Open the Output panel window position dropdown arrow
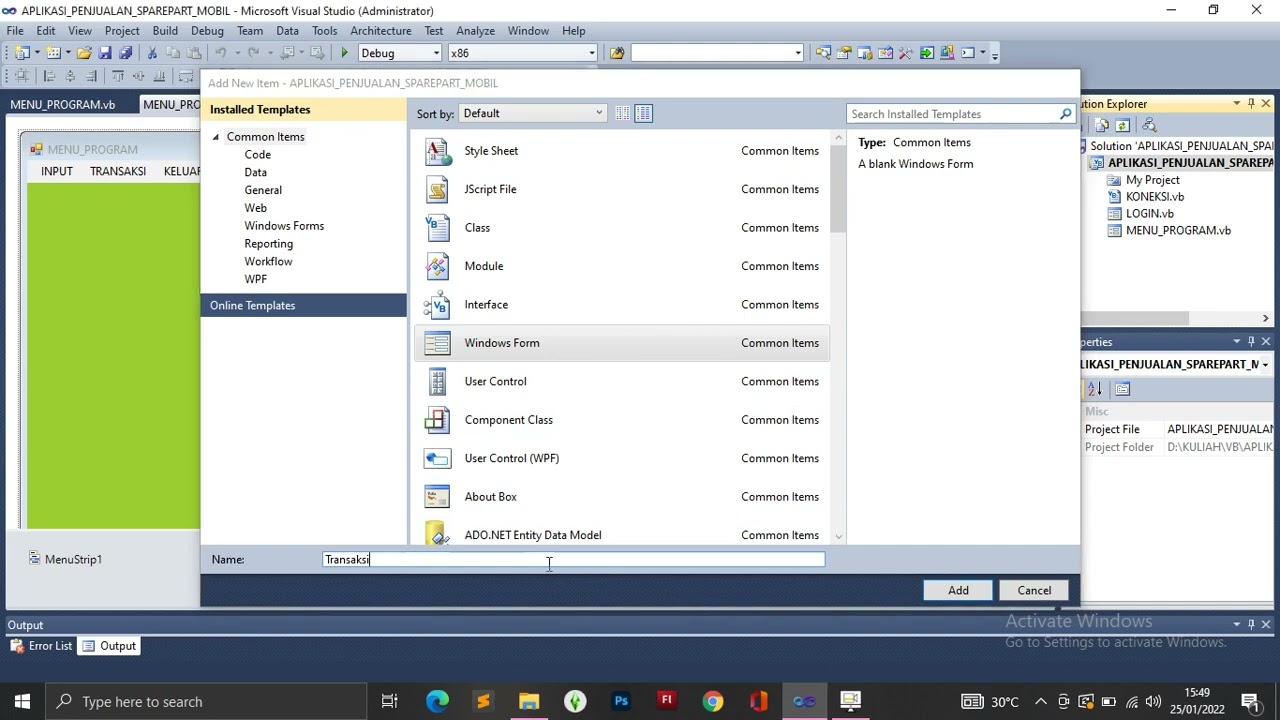The height and width of the screenshot is (720, 1280). (x=1236, y=625)
